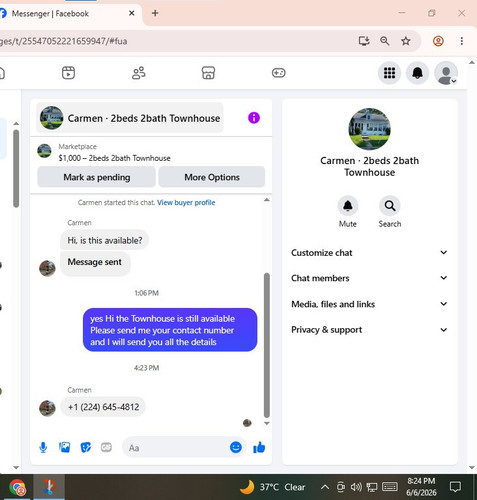Viewport: 477px width, 500px height.
Task: Open Chrome profile icon
Action: click(438, 41)
